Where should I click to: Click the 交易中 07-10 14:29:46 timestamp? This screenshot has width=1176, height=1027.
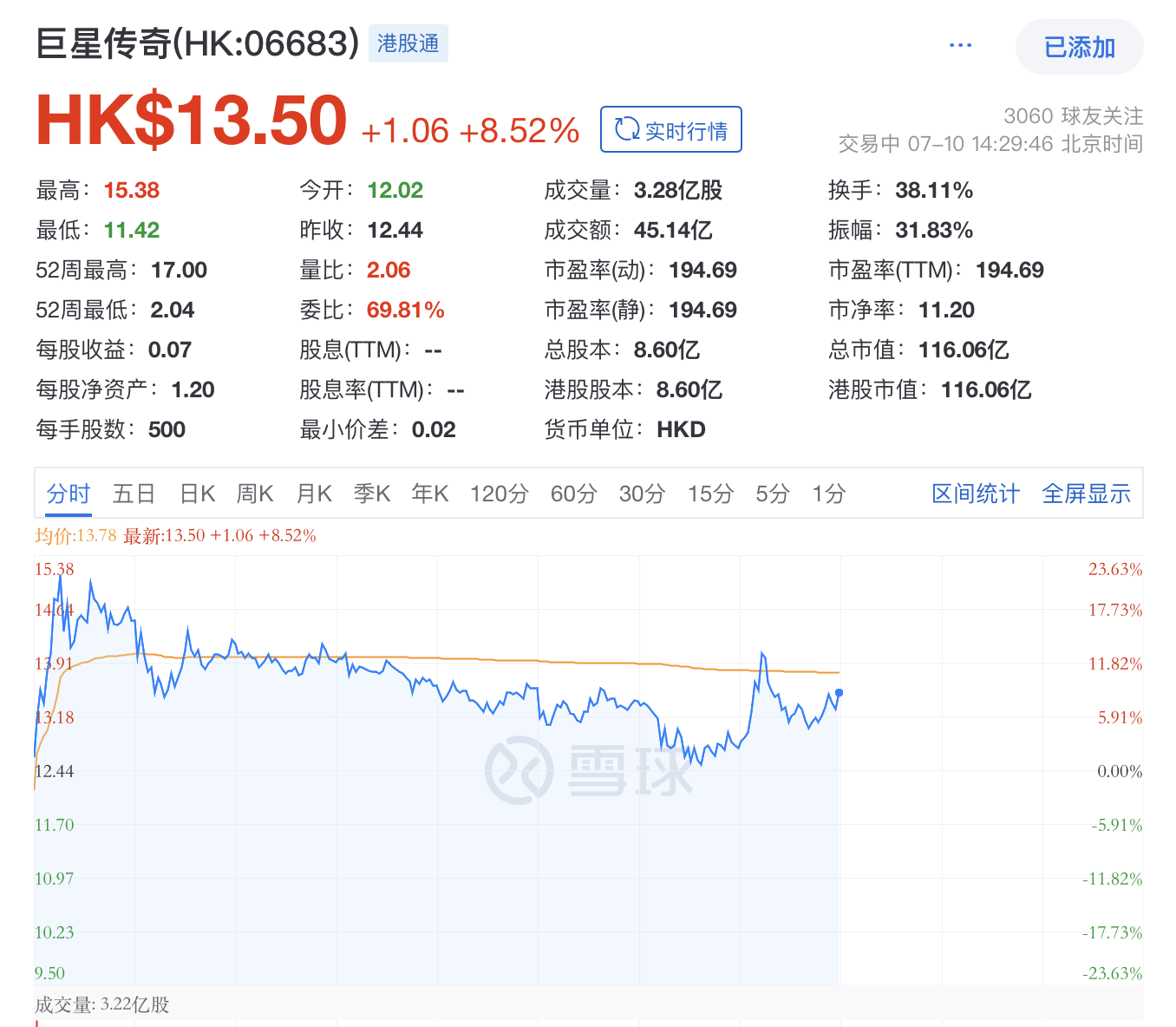tap(990, 144)
